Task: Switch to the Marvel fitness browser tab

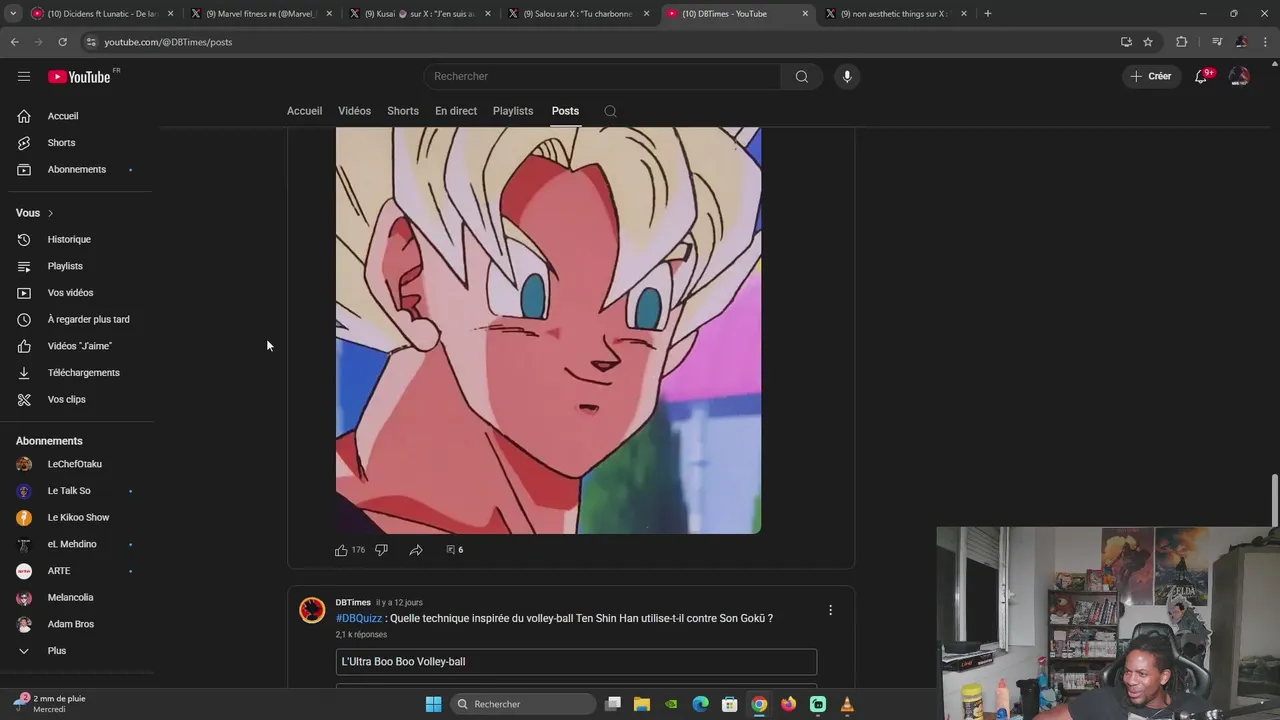Action: point(260,14)
